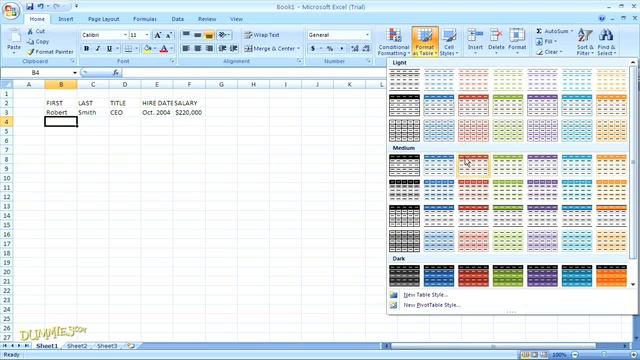Open the Fill command
This screenshot has width=640, height=360.
pos(547,42)
